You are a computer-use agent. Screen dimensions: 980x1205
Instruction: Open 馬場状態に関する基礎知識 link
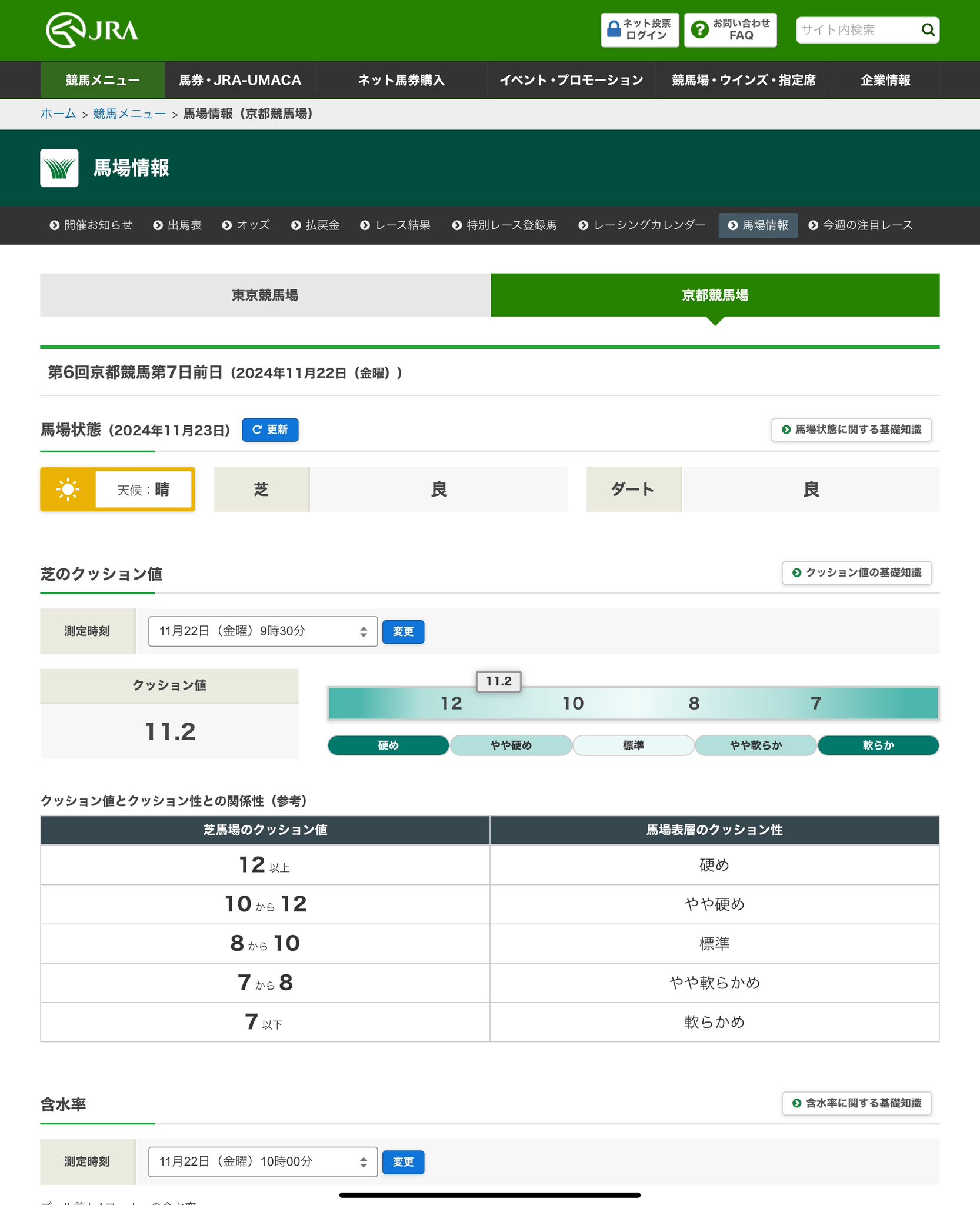pyautogui.click(x=851, y=430)
